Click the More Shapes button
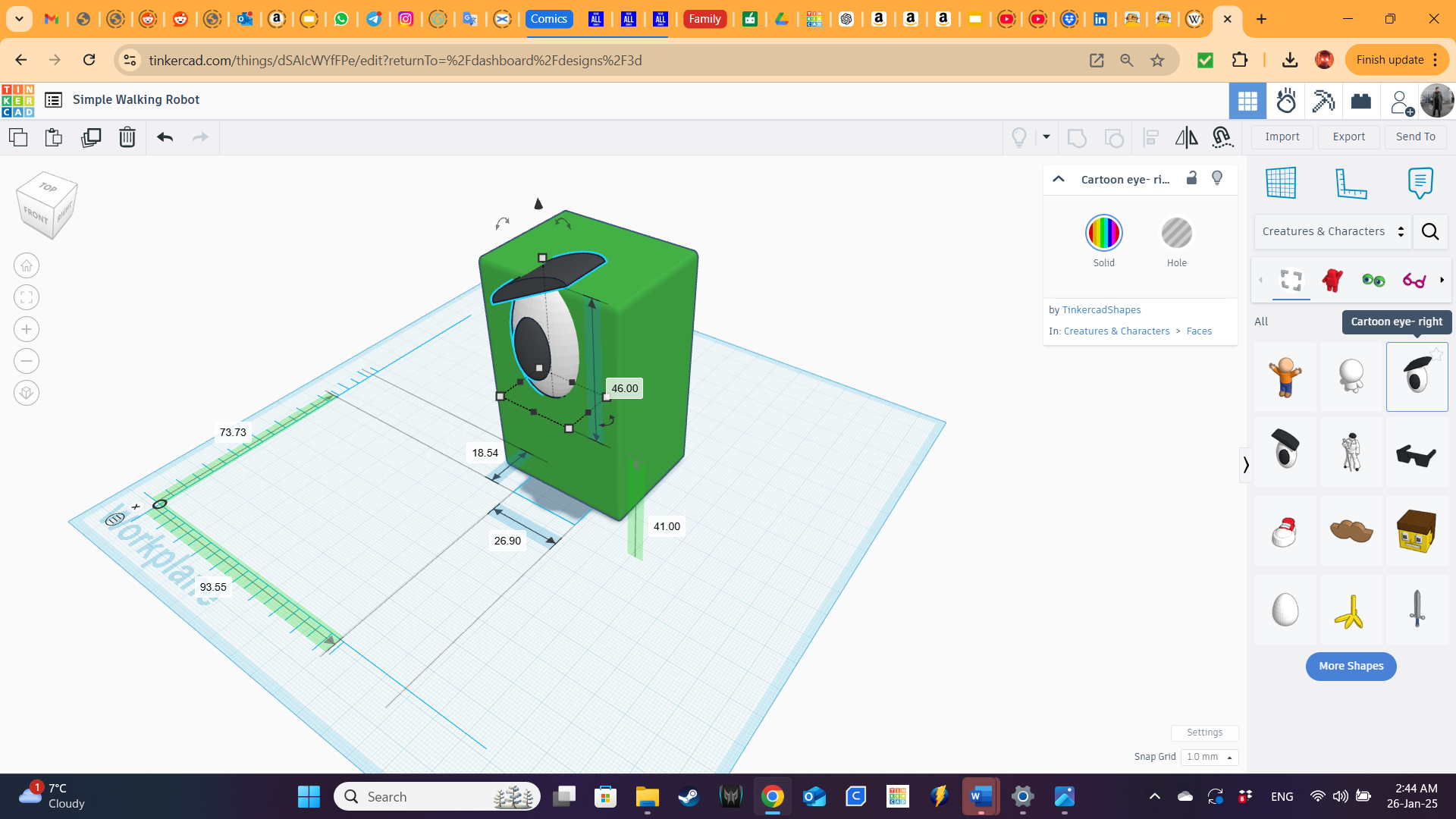 pos(1351,666)
